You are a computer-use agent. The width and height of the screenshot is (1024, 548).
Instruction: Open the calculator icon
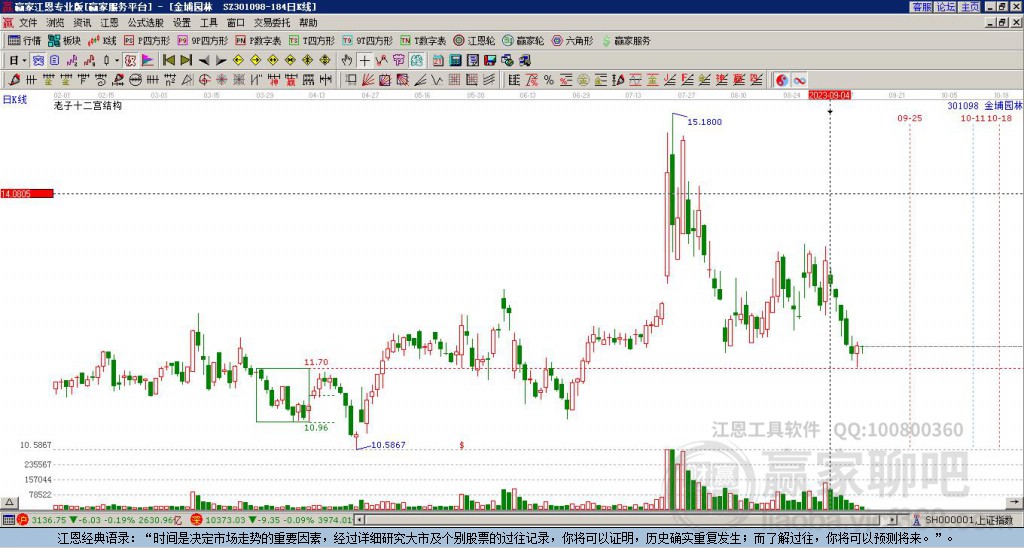[x=455, y=61]
